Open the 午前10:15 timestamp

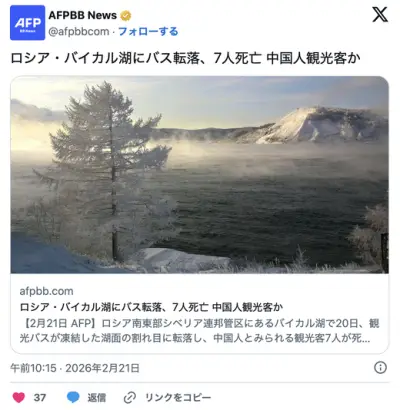(x=33, y=368)
